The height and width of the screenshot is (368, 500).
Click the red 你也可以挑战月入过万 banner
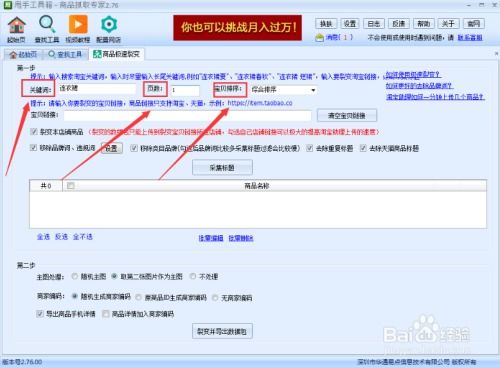pos(237,28)
